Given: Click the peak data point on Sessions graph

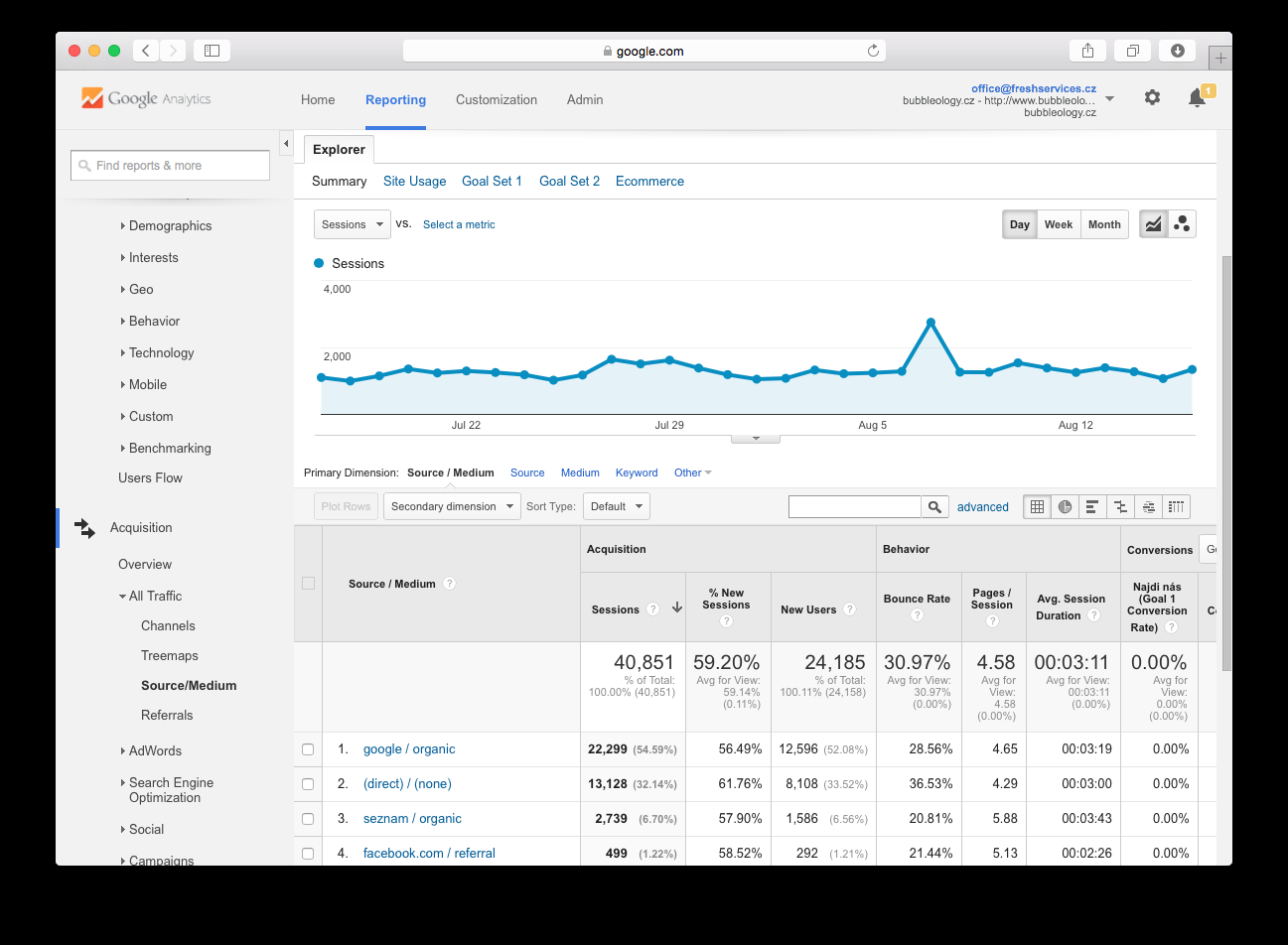Looking at the screenshot, I should pyautogui.click(x=930, y=322).
